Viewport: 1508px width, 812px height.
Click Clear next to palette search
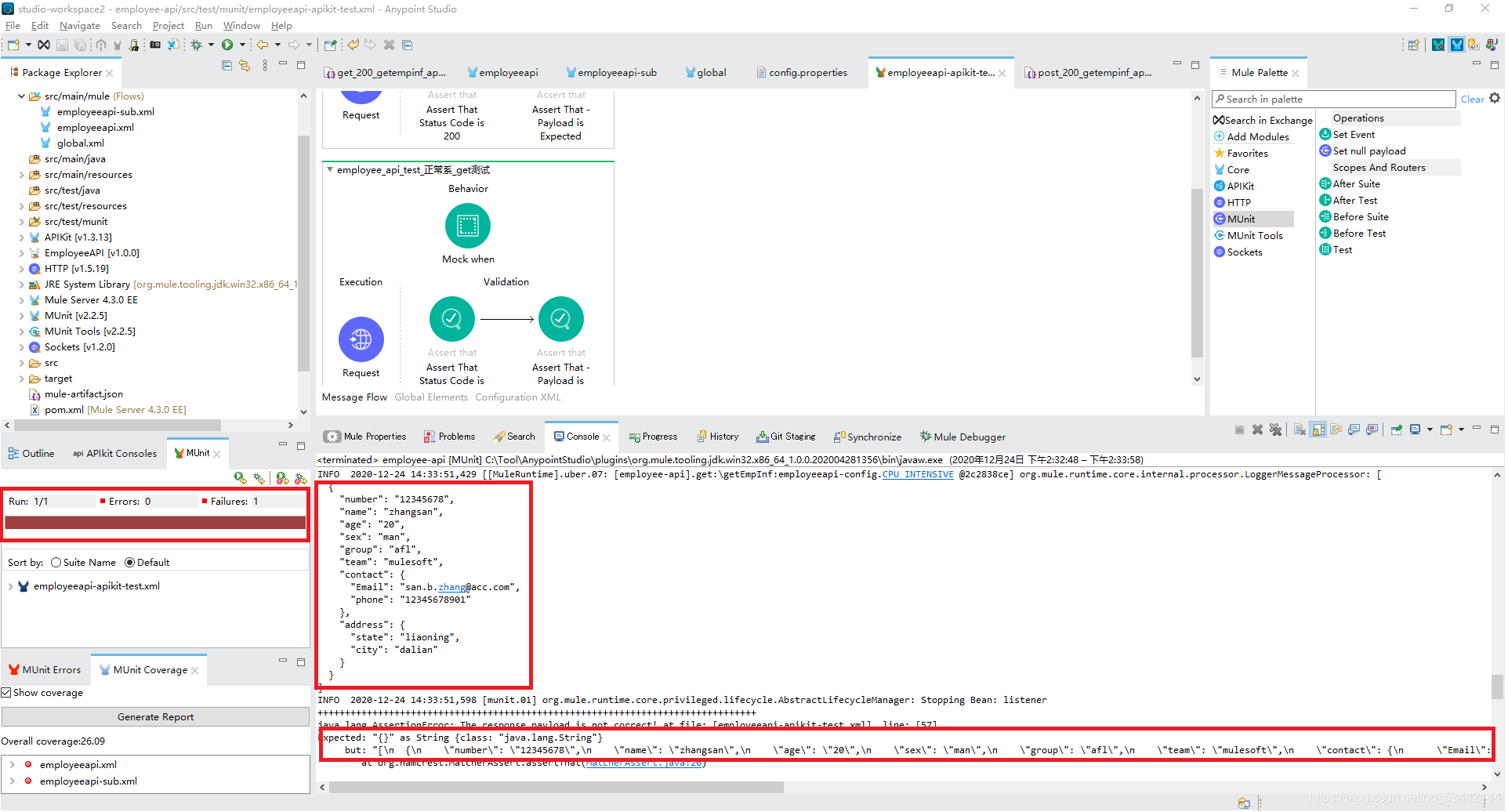click(1472, 100)
